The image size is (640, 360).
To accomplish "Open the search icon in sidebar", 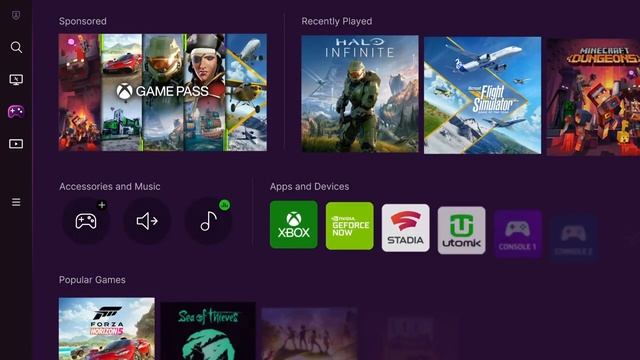I will (x=16, y=47).
